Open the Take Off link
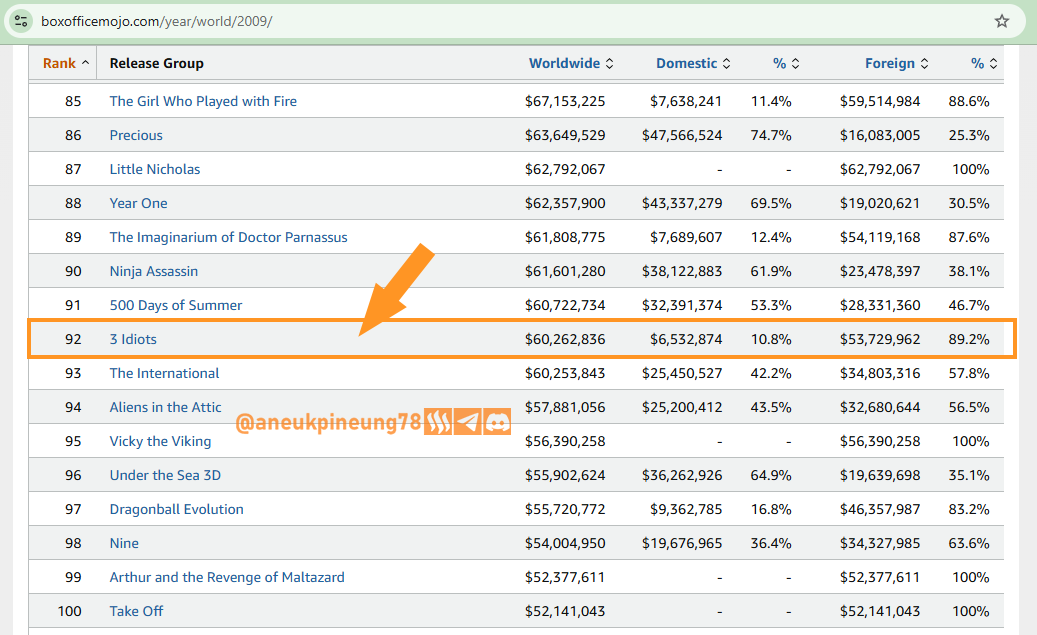 [x=136, y=611]
